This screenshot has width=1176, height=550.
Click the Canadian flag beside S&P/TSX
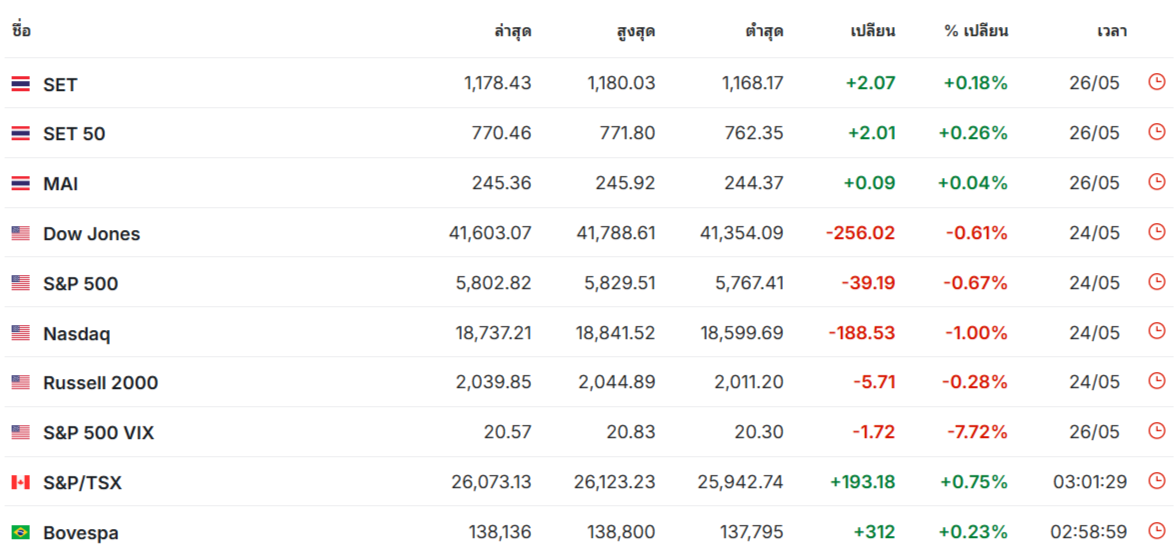[20, 482]
